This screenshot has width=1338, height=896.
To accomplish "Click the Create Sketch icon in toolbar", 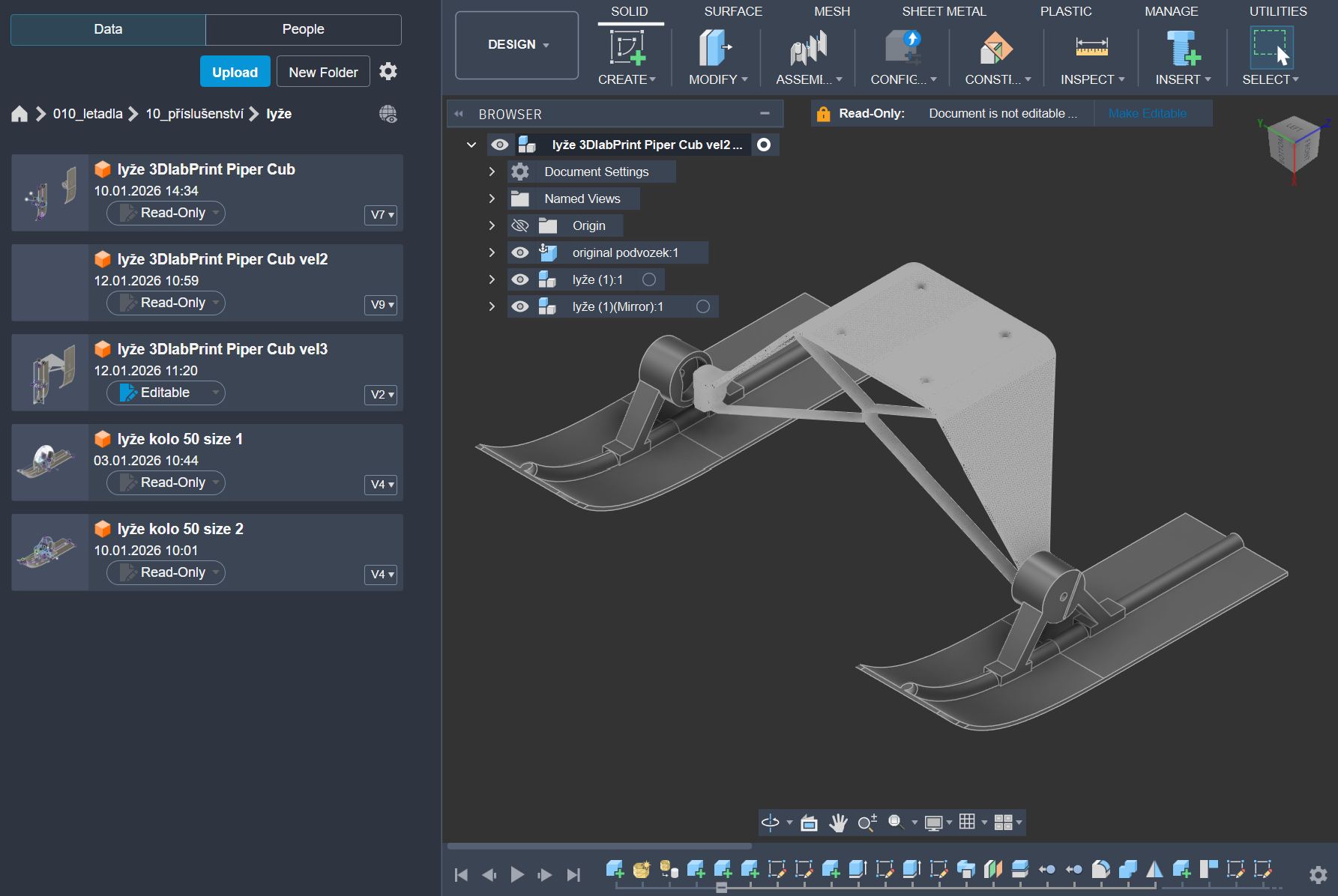I will click(627, 47).
